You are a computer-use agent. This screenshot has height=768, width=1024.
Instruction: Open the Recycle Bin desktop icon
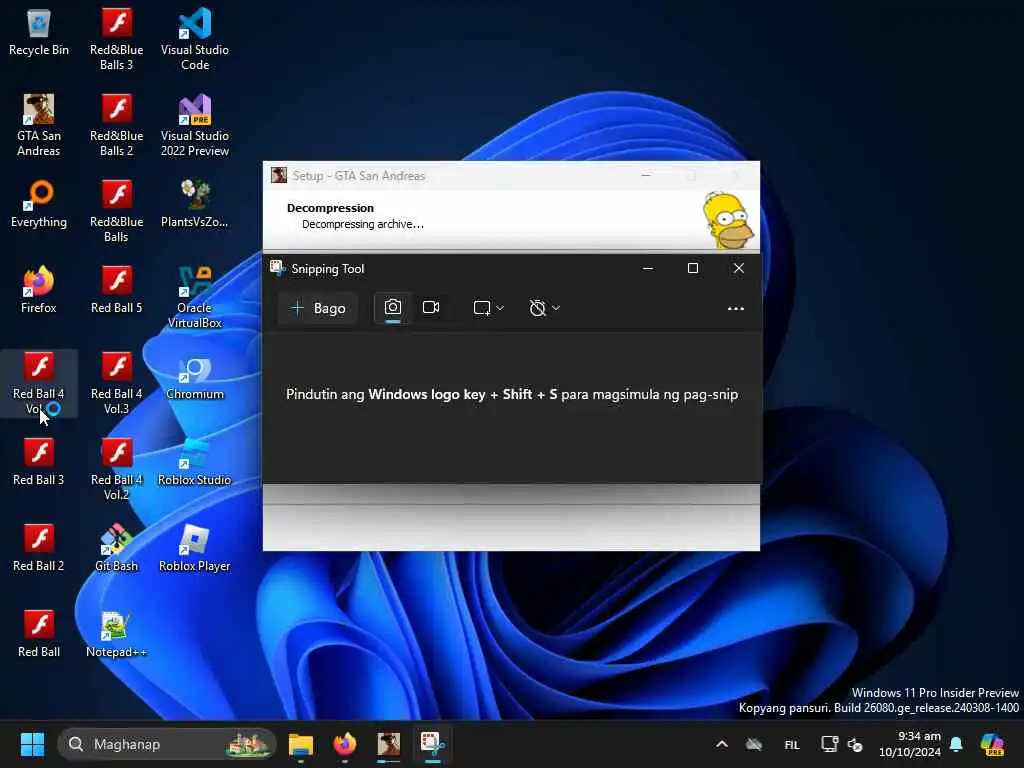39,33
